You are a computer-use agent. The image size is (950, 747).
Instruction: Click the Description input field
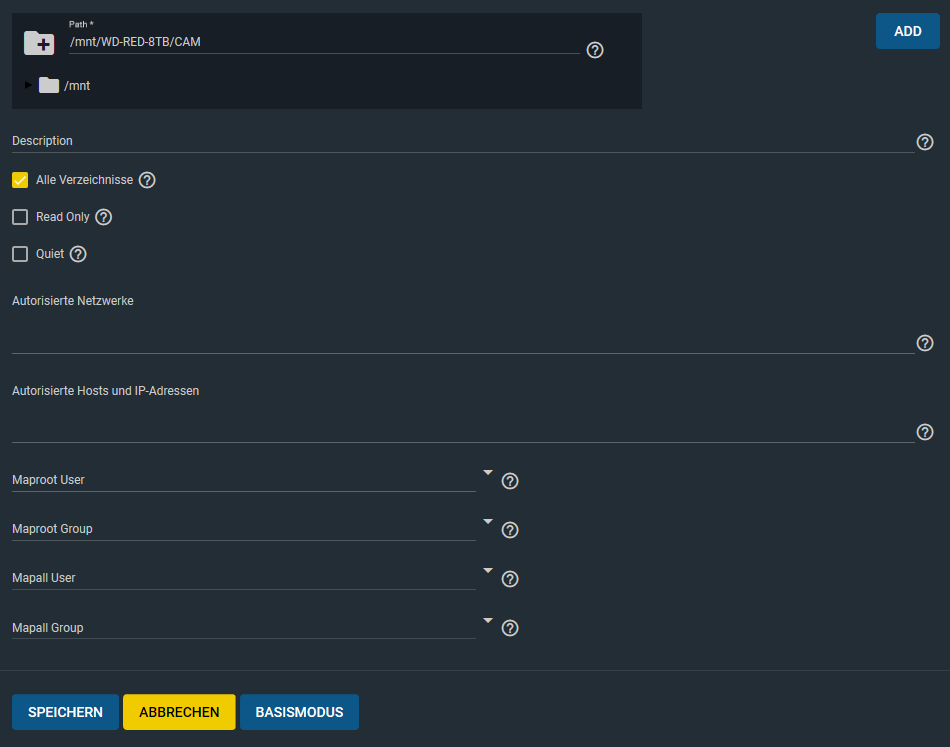tap(463, 141)
